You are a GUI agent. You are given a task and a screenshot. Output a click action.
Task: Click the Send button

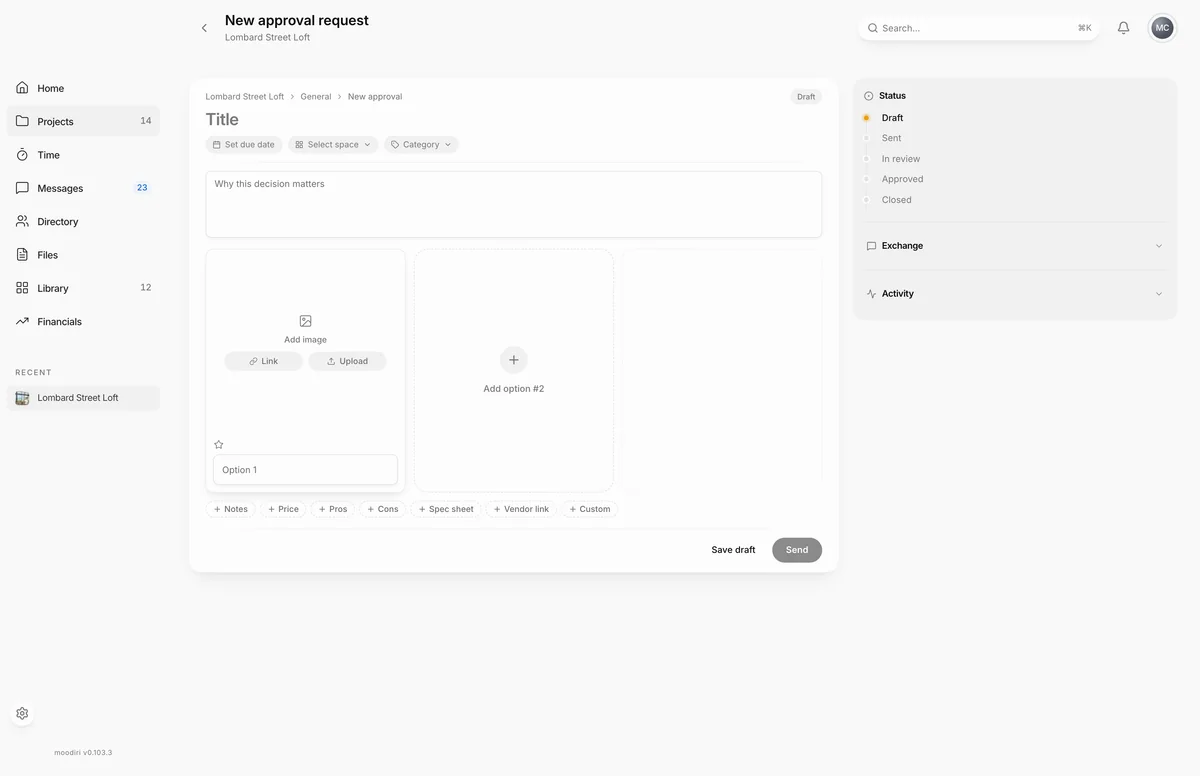coord(797,550)
